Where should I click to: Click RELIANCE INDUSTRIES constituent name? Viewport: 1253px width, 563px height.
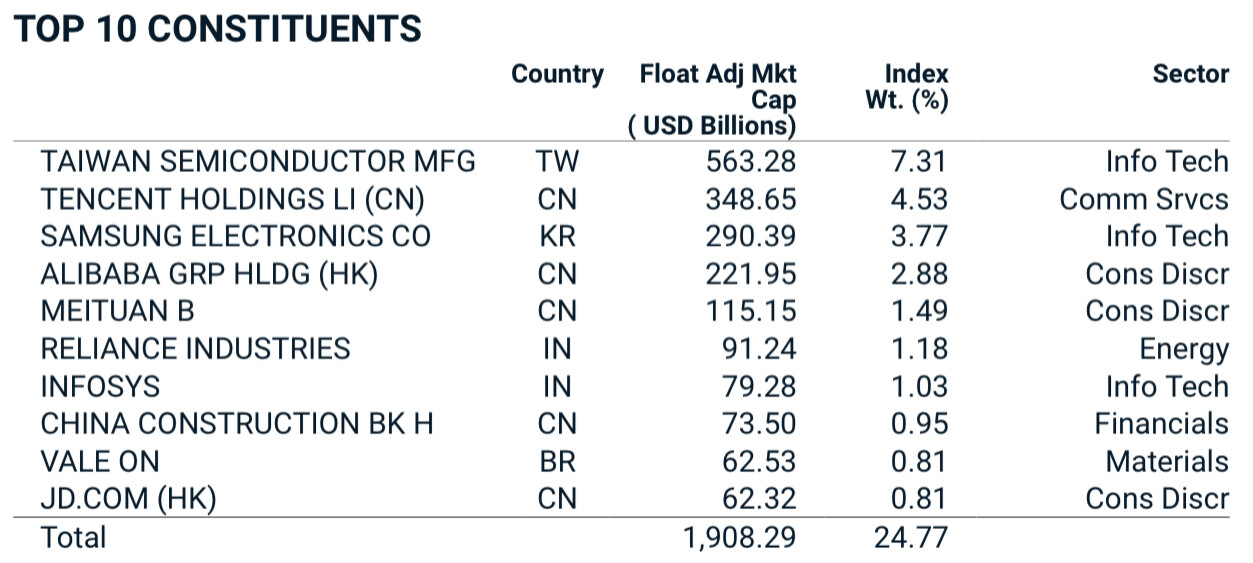(x=195, y=349)
